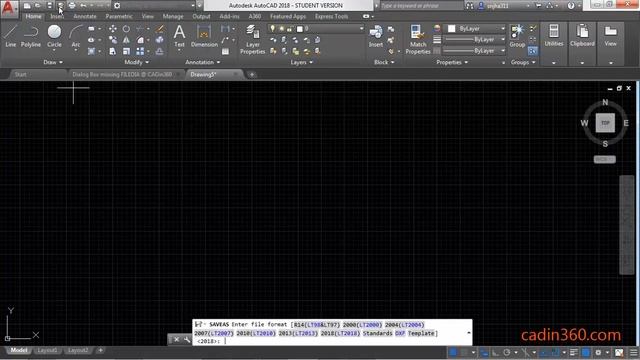Select the Mirror tool in Modify
Viewport: 640px width, 360px height.
126,40
